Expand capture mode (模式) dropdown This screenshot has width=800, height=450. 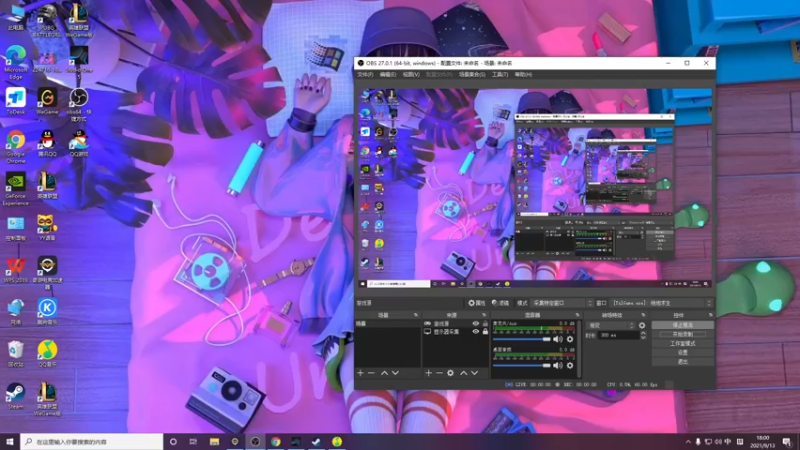[x=563, y=303]
